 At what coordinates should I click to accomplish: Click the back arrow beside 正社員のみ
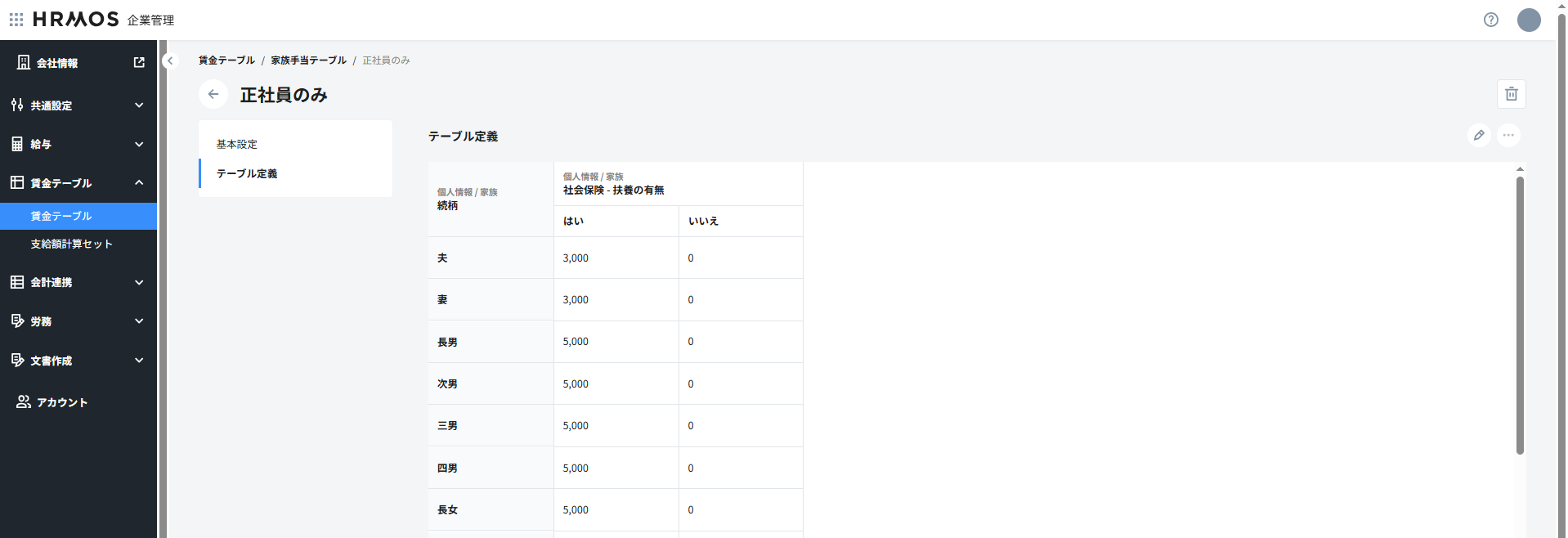213,95
